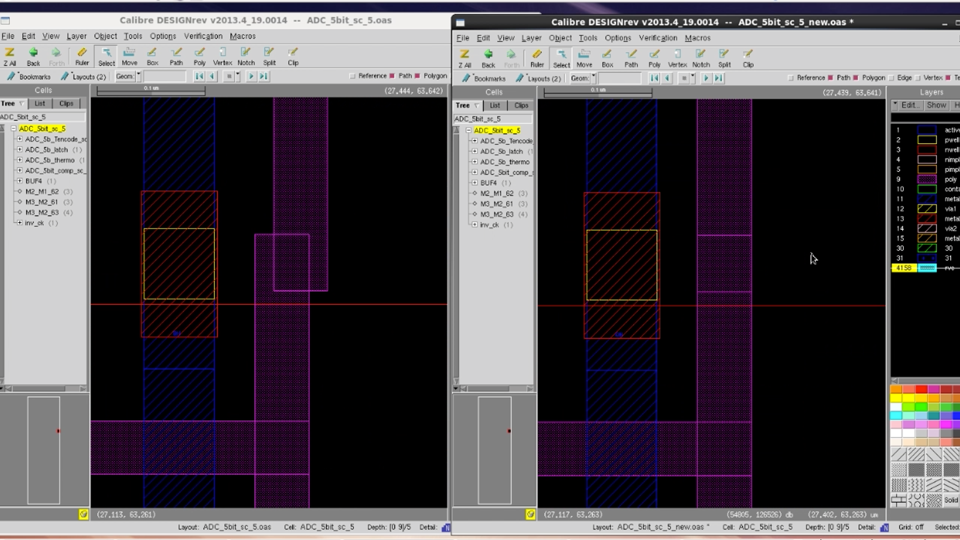Select Notch tool in left window

coord(246,56)
